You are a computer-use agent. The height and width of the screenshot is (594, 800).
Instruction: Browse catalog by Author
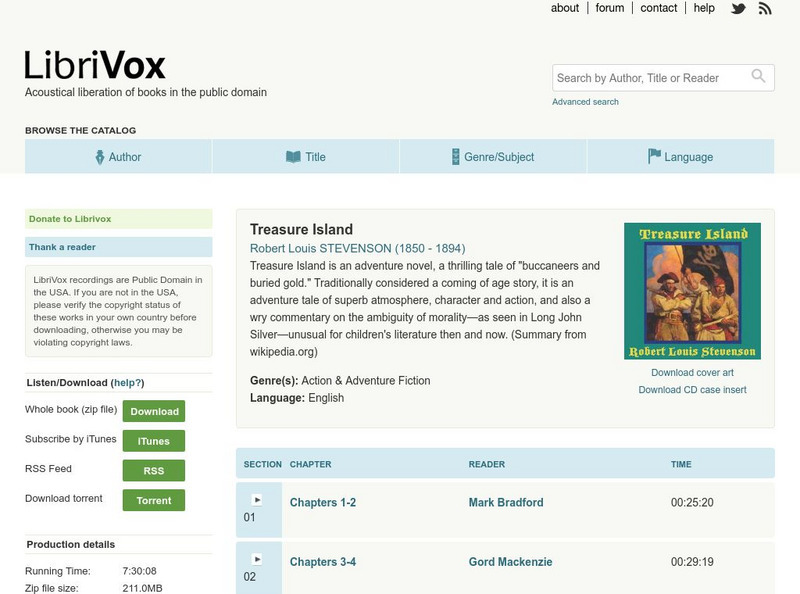pos(118,157)
